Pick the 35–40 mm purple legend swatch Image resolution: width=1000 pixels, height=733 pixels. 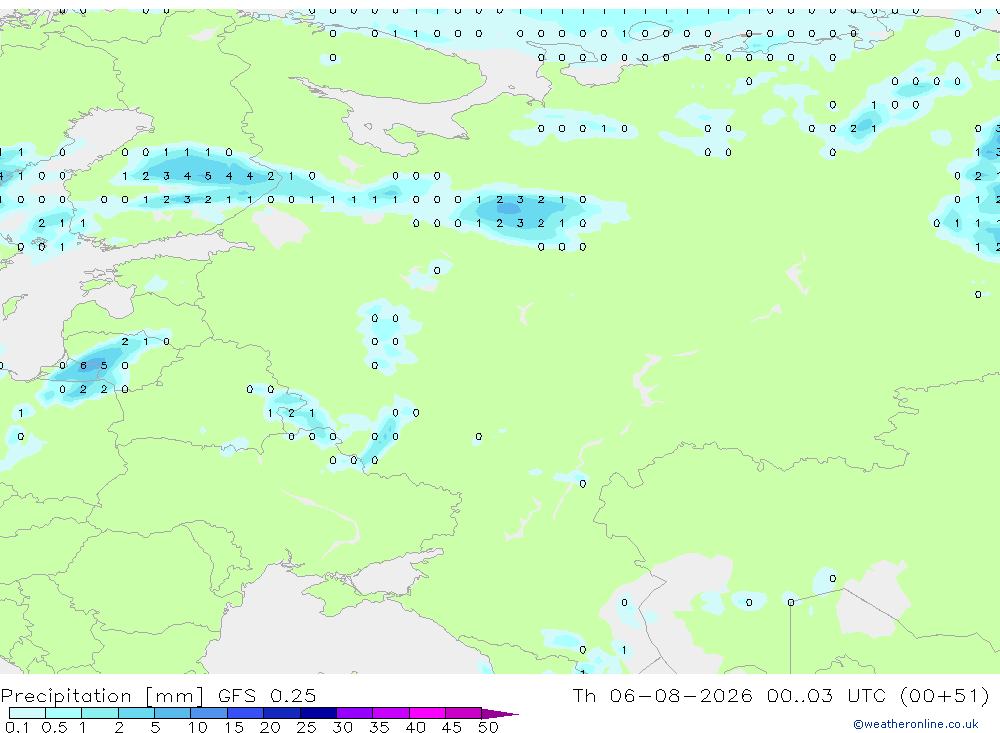pyautogui.click(x=391, y=713)
